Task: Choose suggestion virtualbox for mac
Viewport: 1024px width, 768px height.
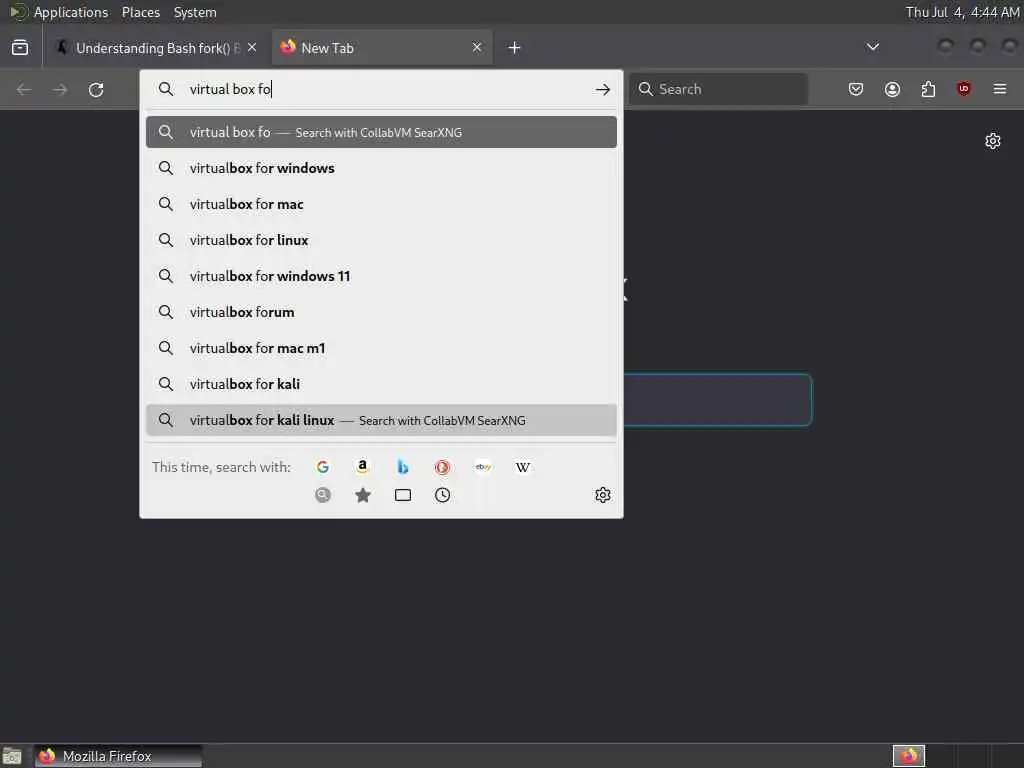Action: (x=381, y=204)
